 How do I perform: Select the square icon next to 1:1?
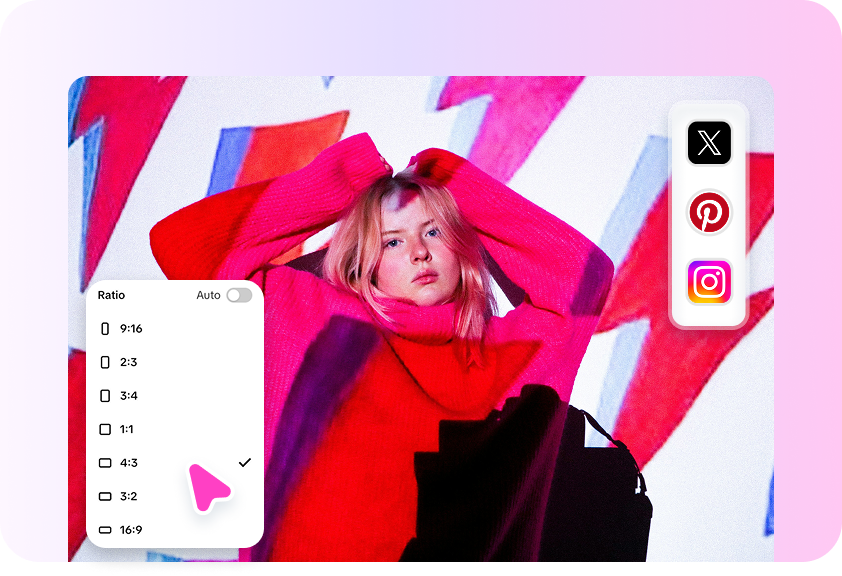[x=106, y=429]
